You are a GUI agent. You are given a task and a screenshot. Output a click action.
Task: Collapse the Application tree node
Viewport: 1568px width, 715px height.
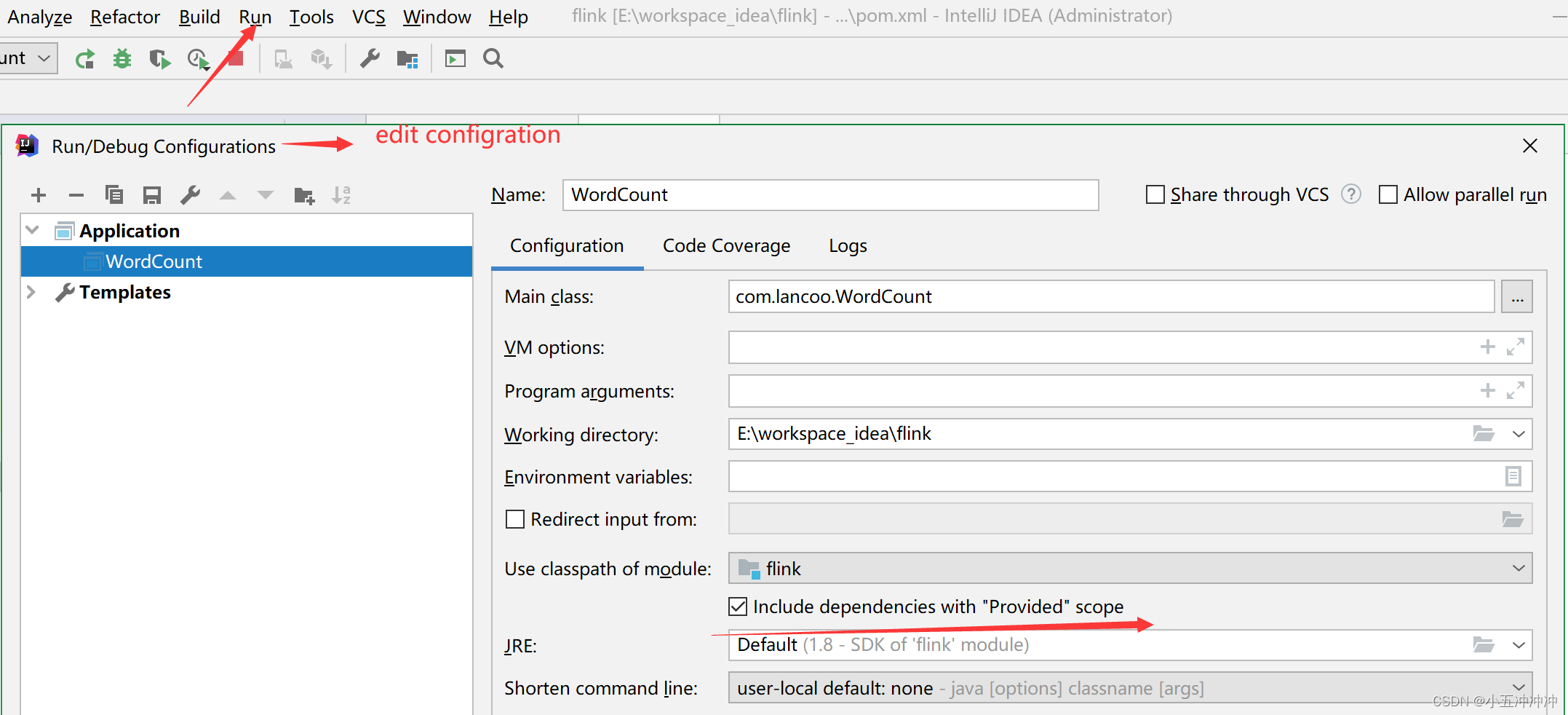point(32,230)
